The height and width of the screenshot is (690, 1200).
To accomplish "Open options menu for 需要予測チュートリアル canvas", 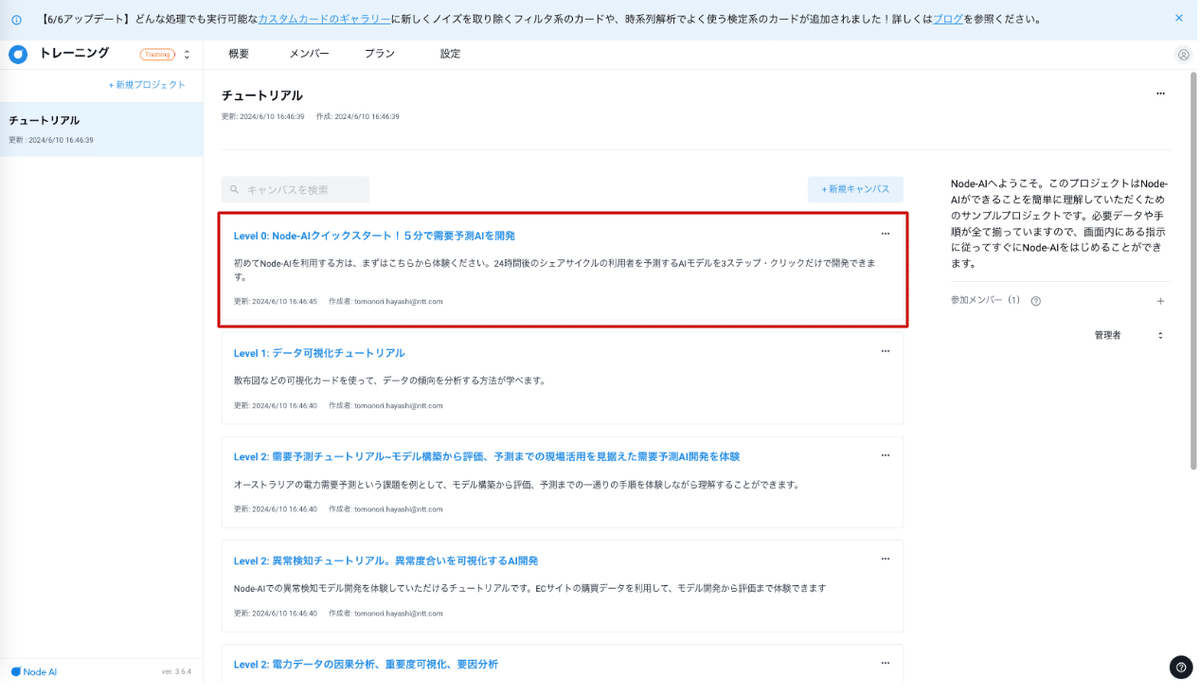I will (885, 455).
